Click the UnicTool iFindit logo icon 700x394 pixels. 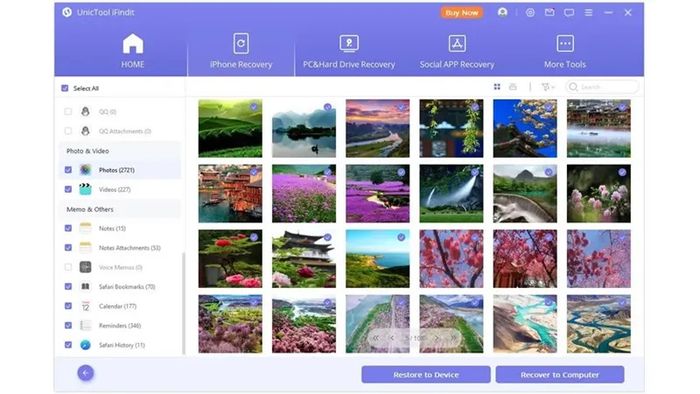pyautogui.click(x=67, y=12)
